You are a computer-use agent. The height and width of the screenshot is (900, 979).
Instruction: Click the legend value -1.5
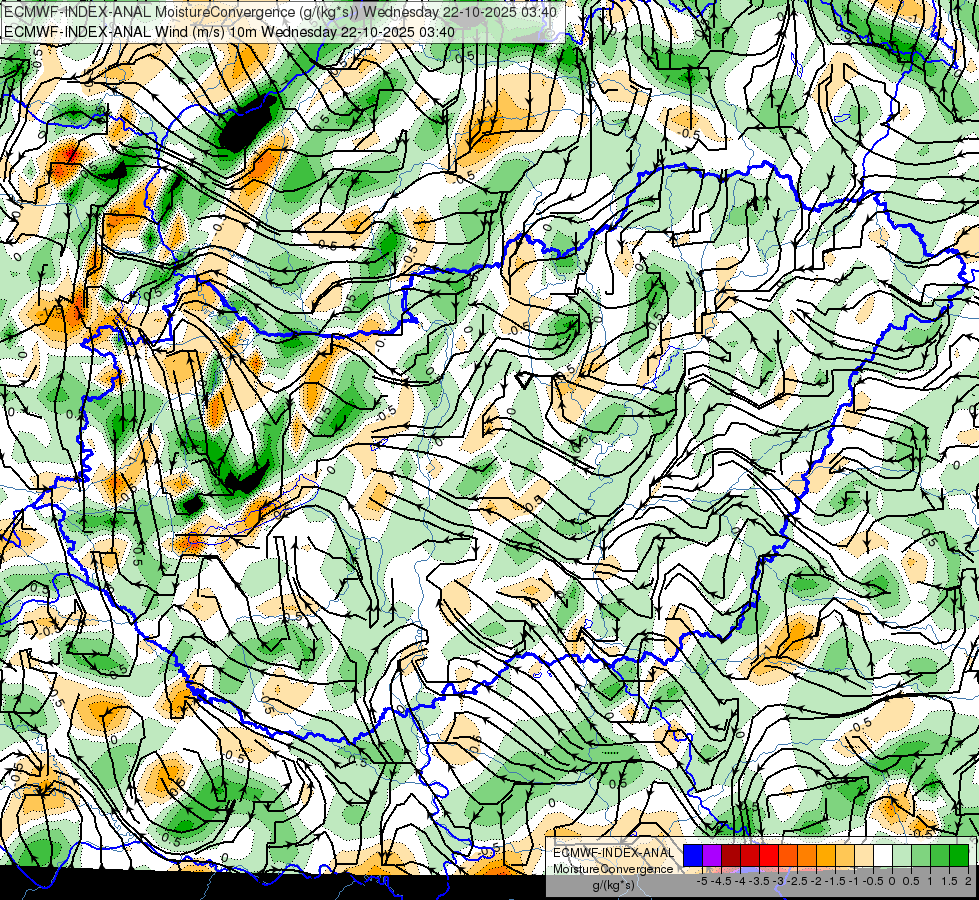click(x=835, y=881)
